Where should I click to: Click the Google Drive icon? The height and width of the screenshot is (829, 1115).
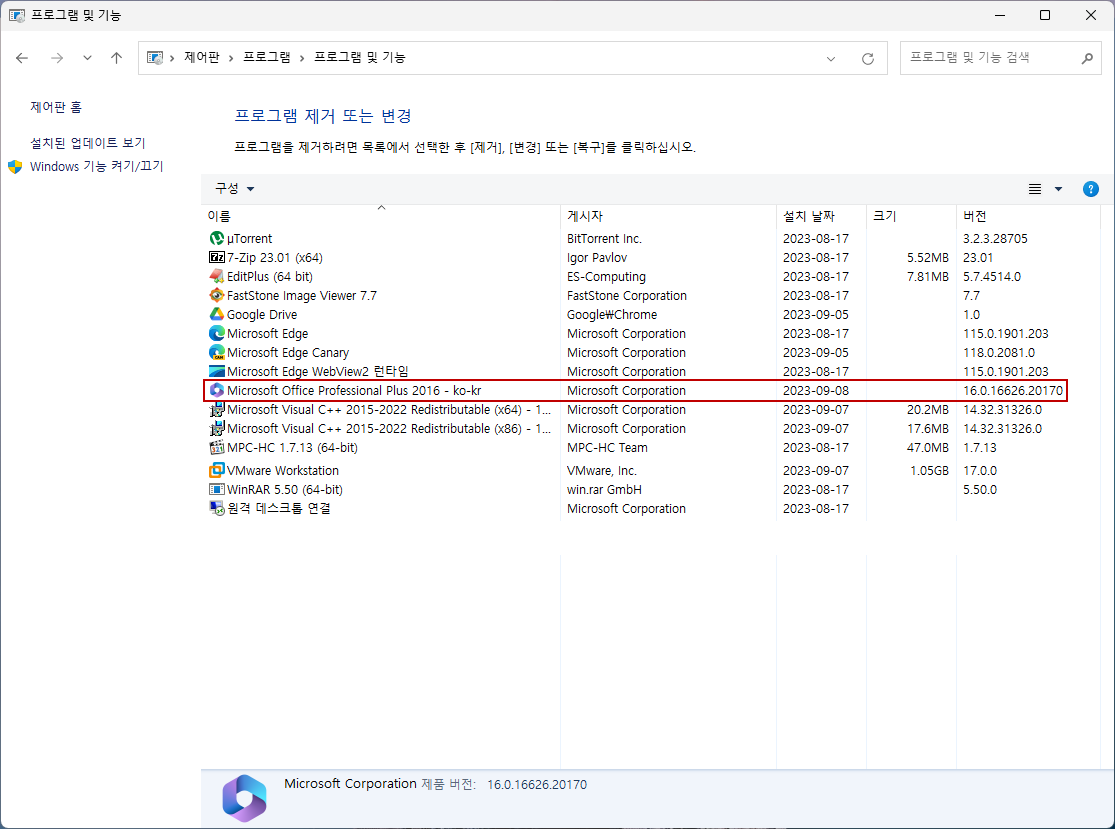pos(217,314)
